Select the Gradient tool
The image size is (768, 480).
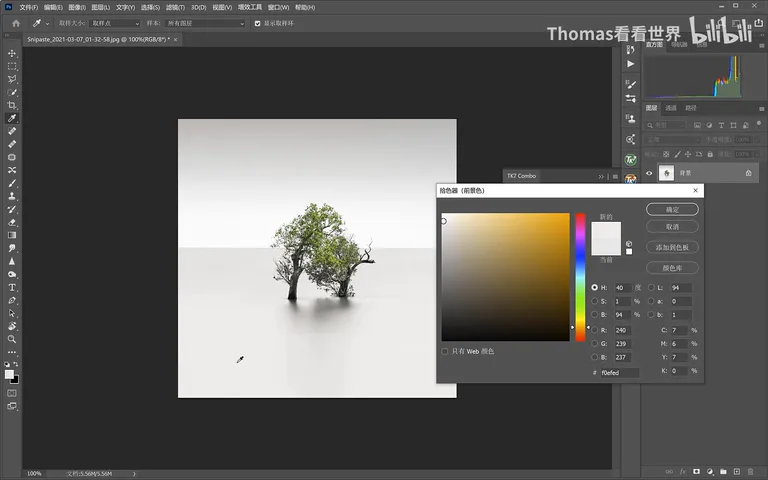click(12, 235)
